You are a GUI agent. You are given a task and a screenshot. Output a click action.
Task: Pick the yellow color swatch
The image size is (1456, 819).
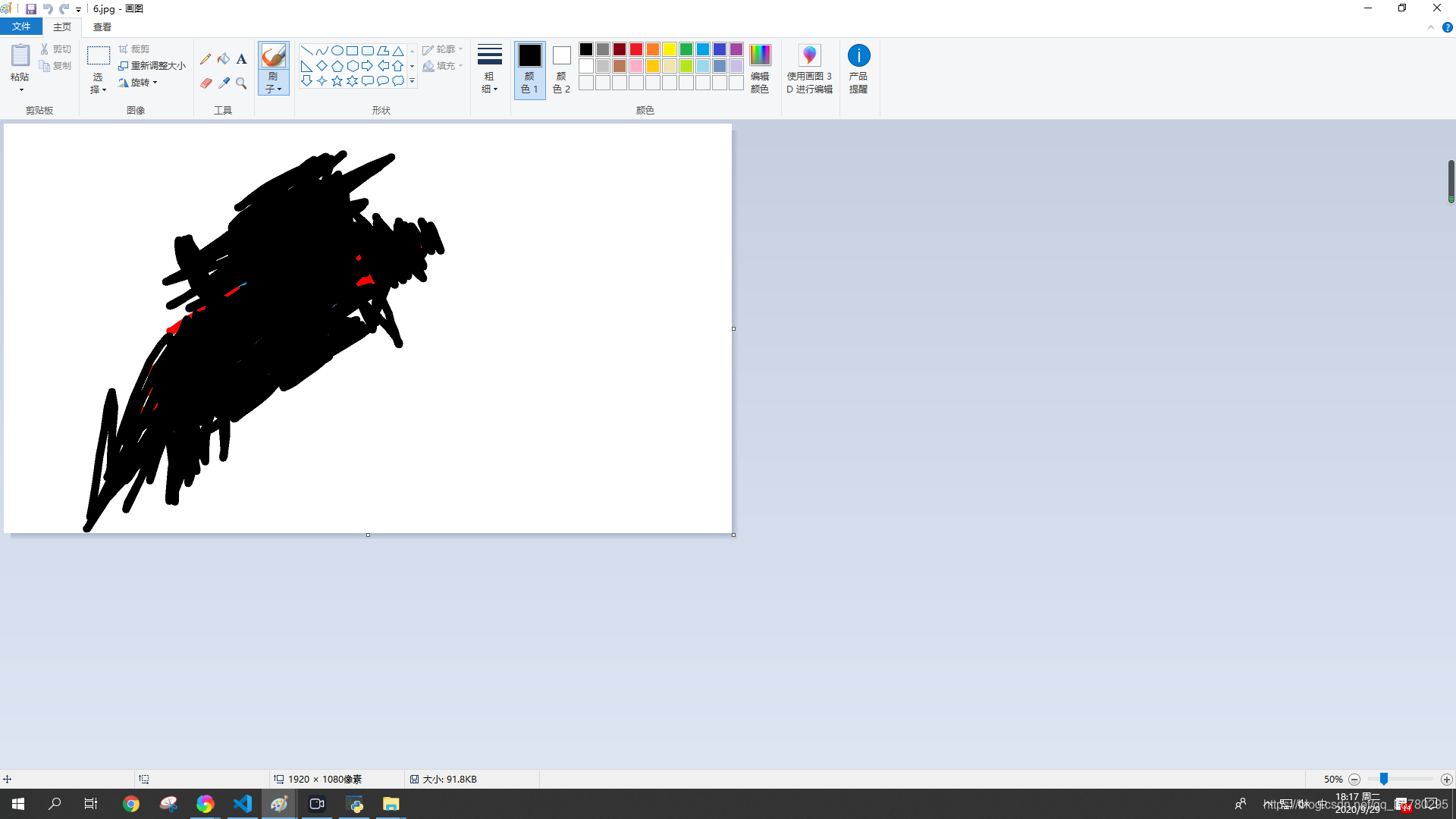click(670, 49)
